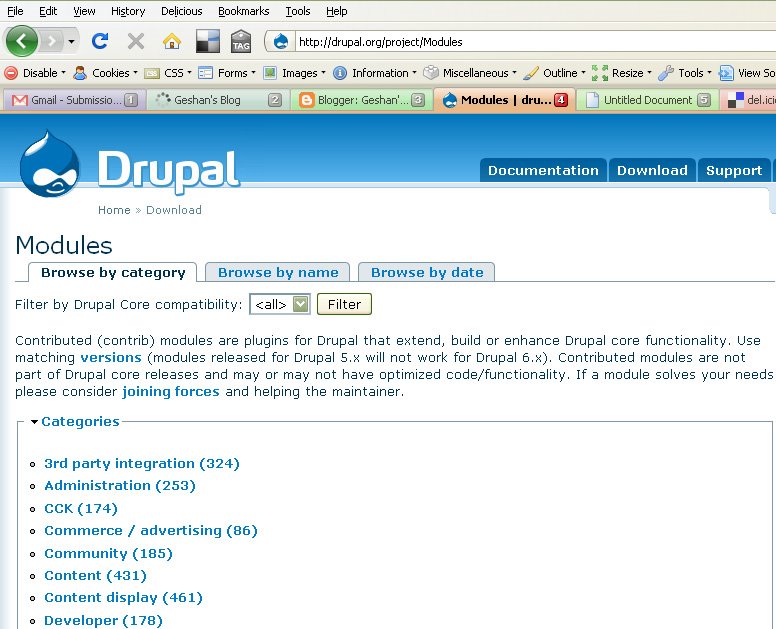This screenshot has width=776, height=629.
Task: Click the Delicious checkered bookmarks icon
Action: 208,42
